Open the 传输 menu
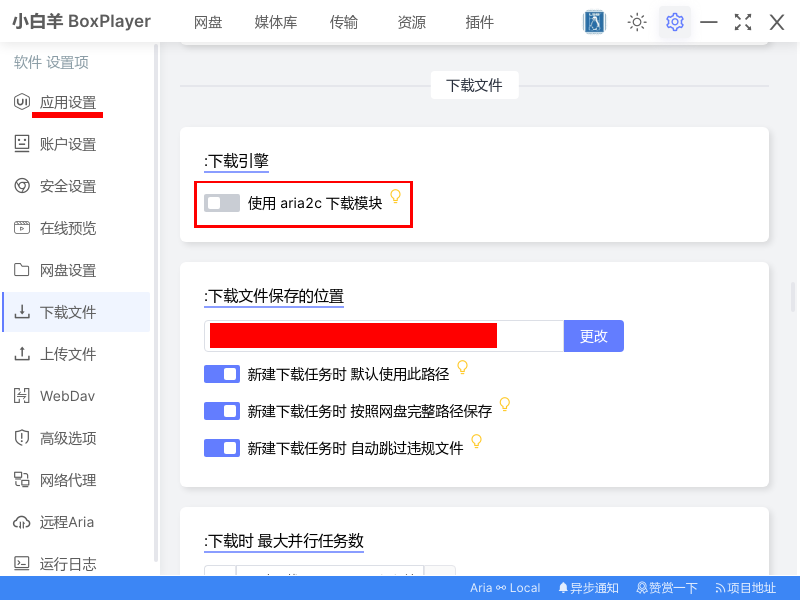The width and height of the screenshot is (800, 600). (x=343, y=22)
